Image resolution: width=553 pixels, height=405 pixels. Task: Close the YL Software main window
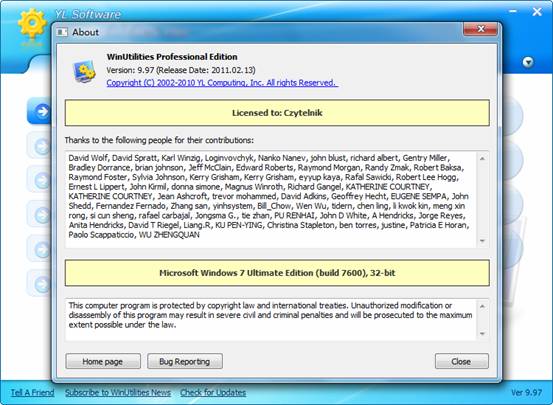pyautogui.click(x=537, y=12)
